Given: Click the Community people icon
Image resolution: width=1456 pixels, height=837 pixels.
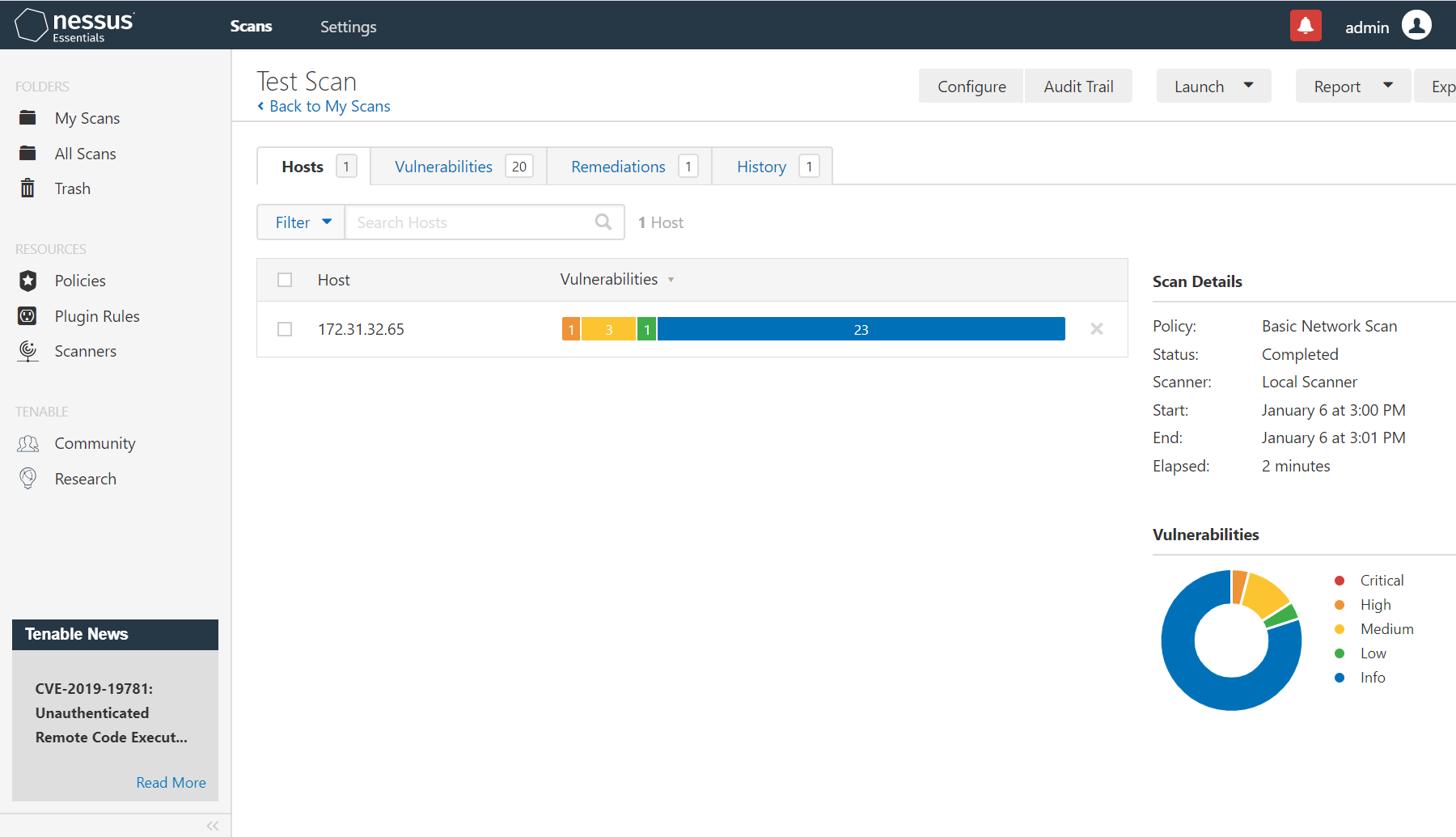Looking at the screenshot, I should click(28, 443).
